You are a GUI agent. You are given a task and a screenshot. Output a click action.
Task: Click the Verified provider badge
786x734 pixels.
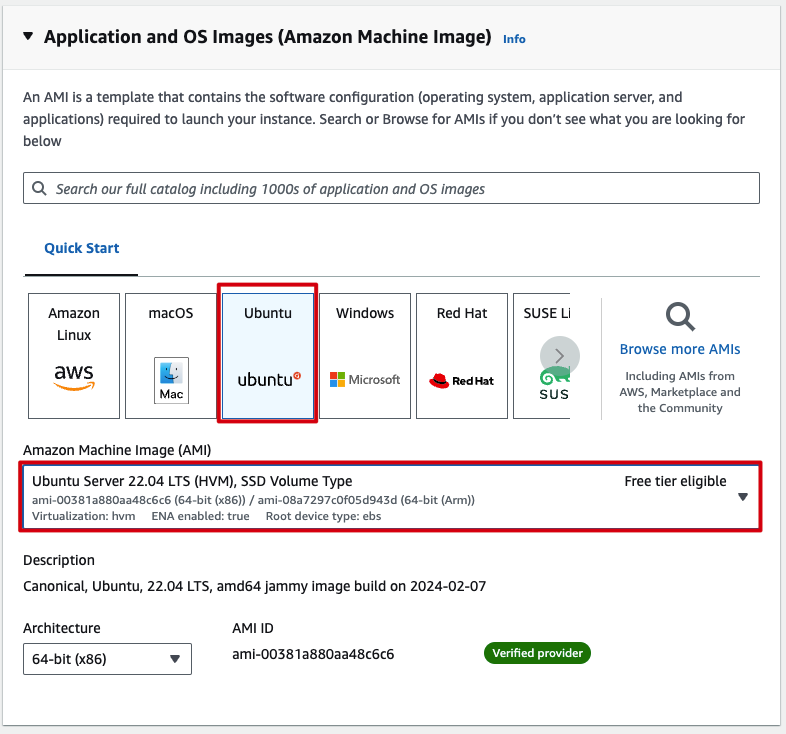[x=538, y=654]
